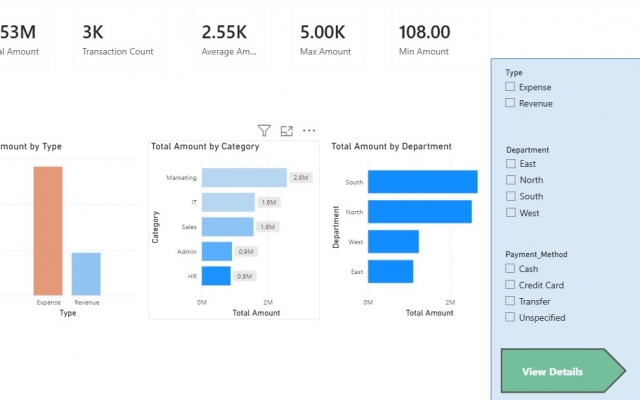Click the East bar in Department chart
The width and height of the screenshot is (640, 400).
tap(390, 271)
